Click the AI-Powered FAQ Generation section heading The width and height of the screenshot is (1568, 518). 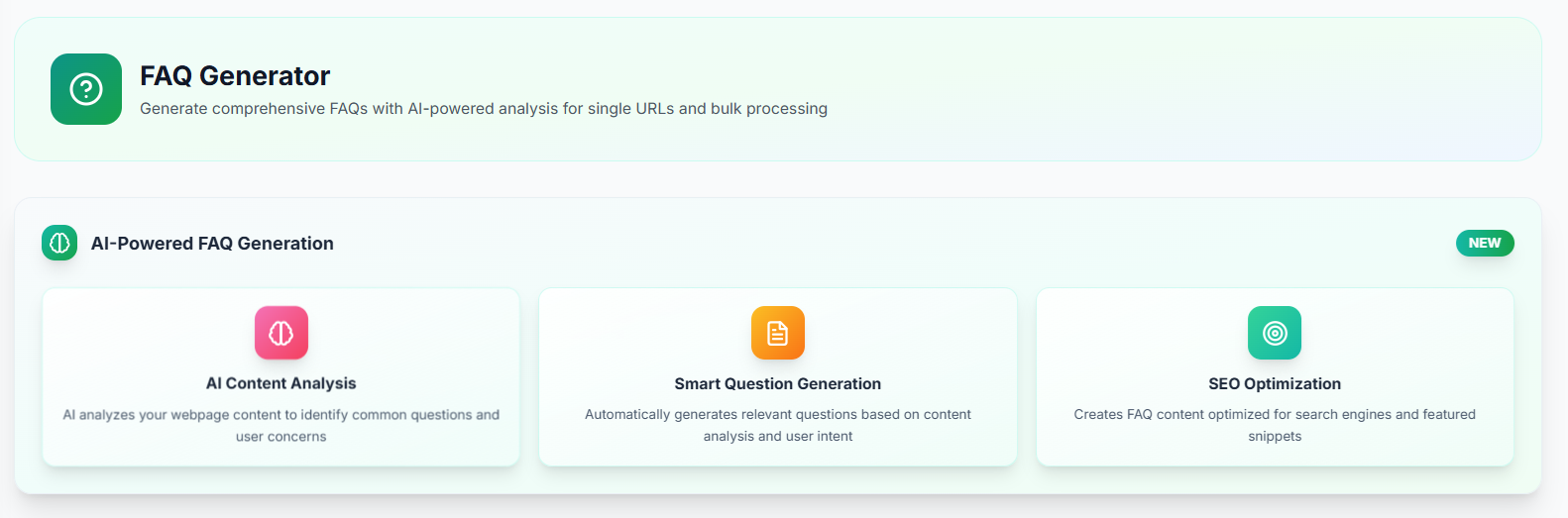pos(212,244)
